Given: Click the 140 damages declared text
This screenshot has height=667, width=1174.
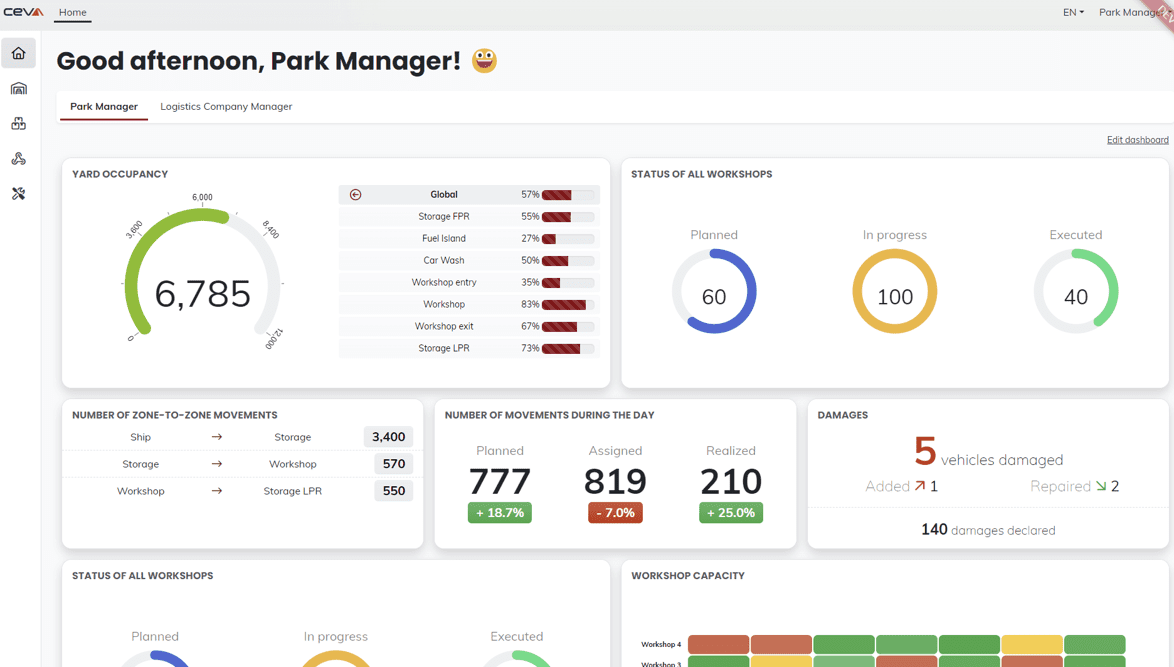Looking at the screenshot, I should 988,530.
